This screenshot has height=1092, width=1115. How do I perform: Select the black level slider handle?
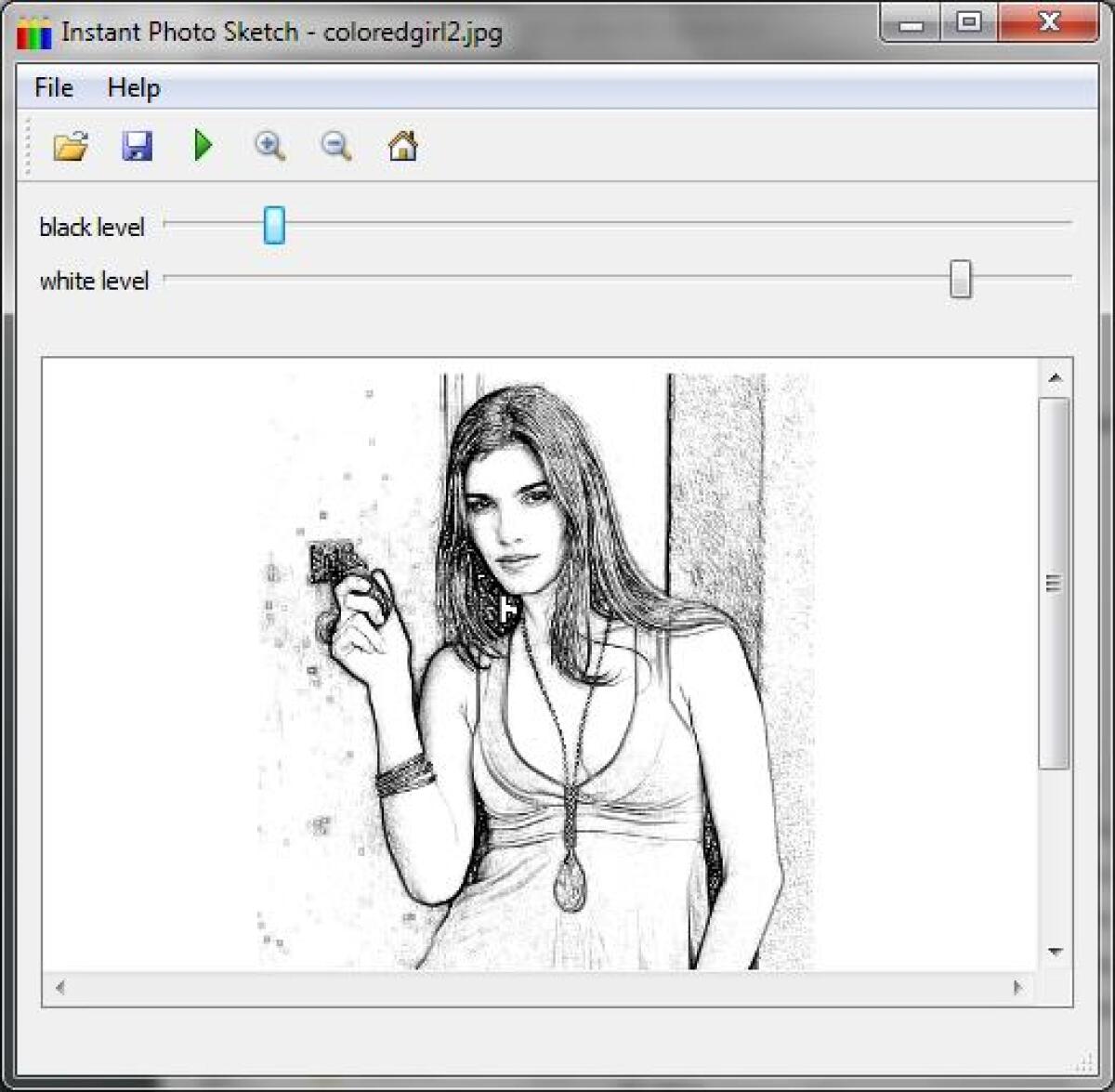pyautogui.click(x=274, y=226)
